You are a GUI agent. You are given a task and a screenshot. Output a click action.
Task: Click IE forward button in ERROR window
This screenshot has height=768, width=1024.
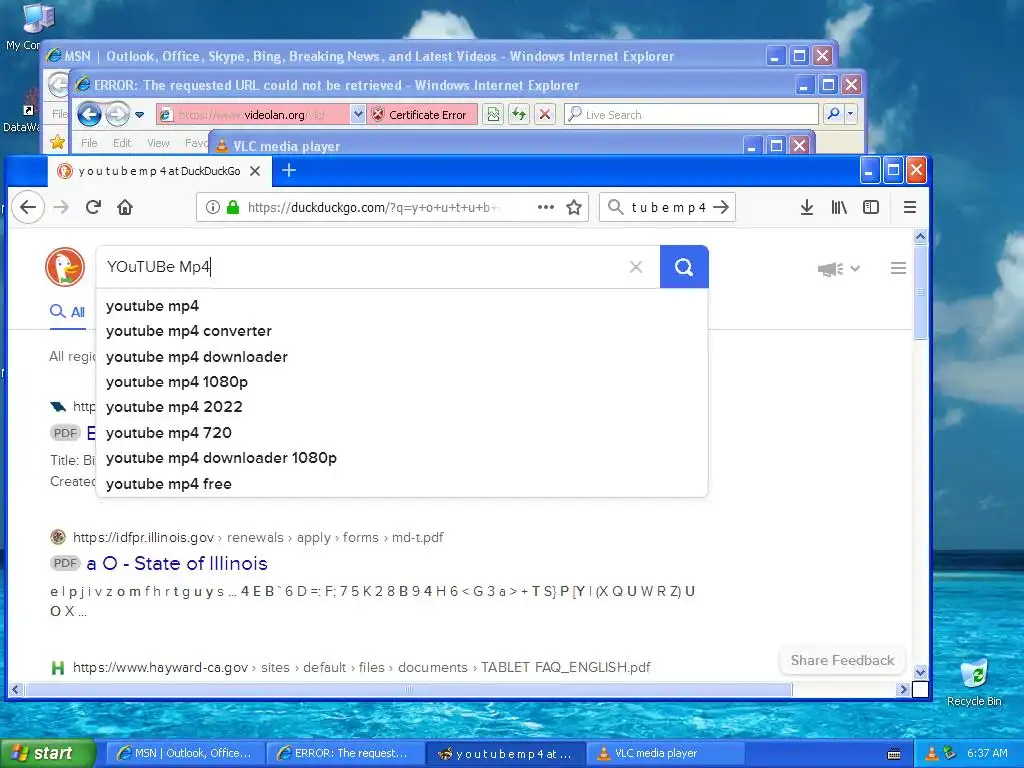point(118,115)
